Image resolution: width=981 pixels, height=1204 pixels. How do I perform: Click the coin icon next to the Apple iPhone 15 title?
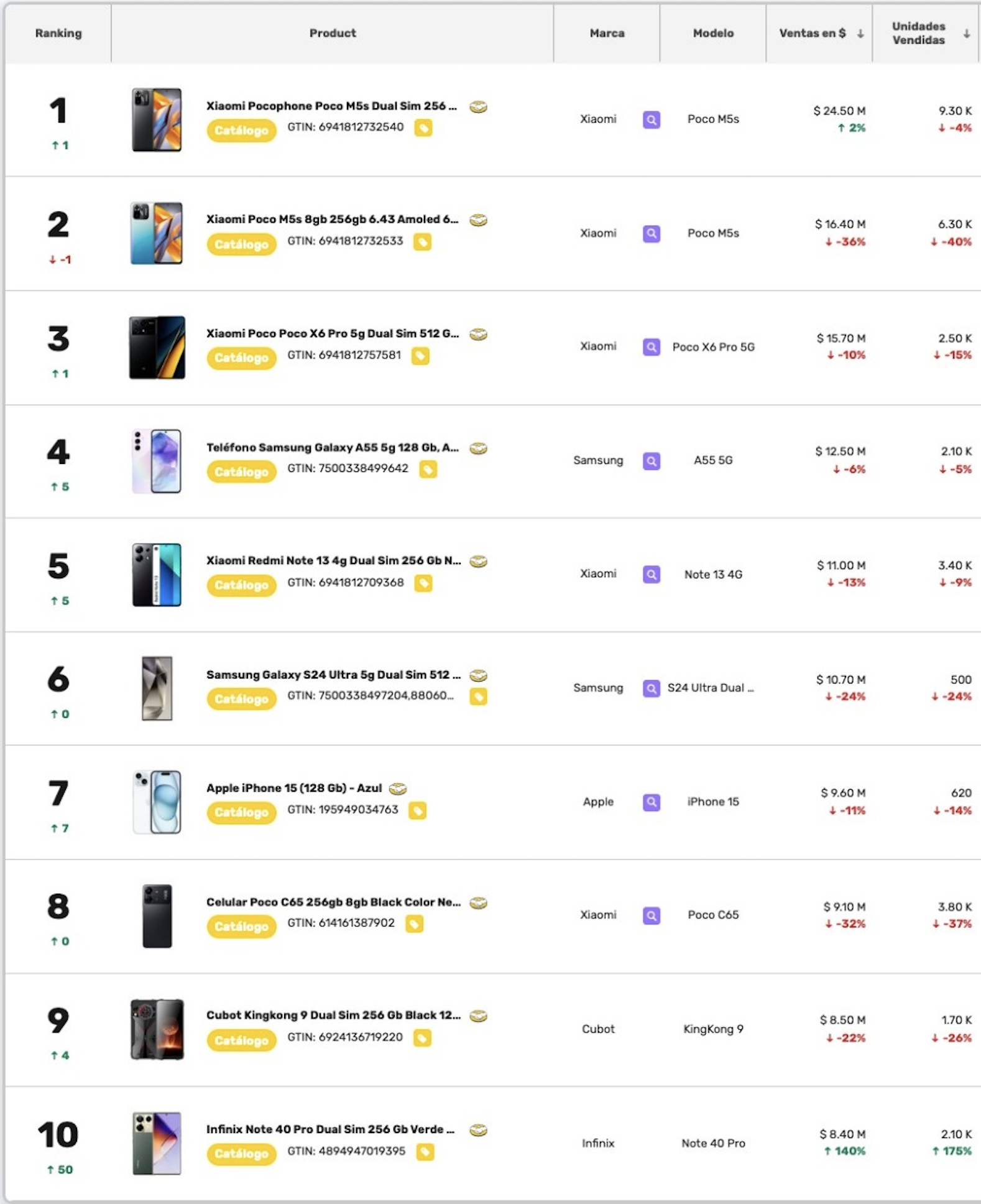pyautogui.click(x=398, y=789)
